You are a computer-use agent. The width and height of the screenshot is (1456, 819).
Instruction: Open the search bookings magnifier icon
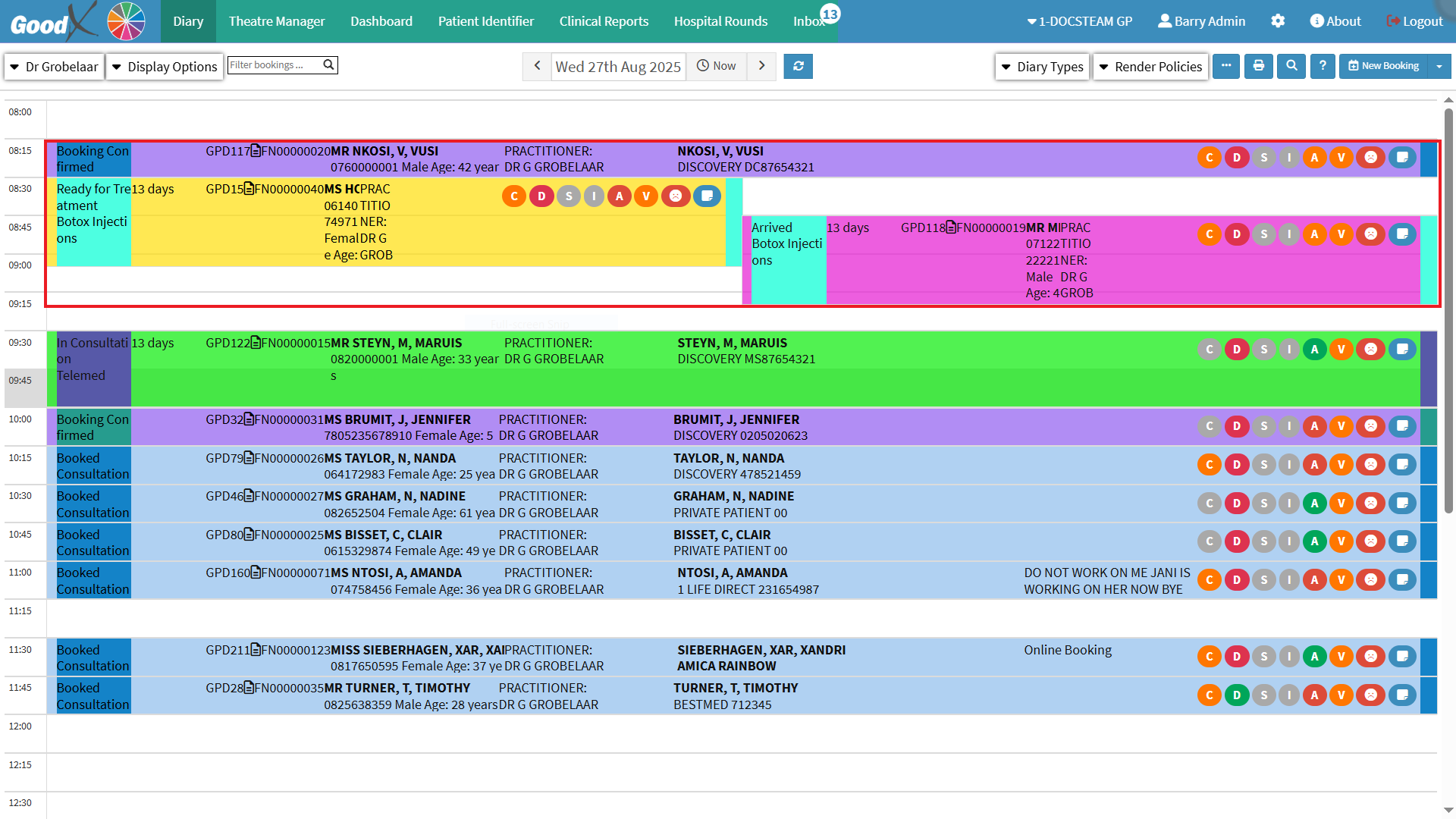pos(1291,66)
